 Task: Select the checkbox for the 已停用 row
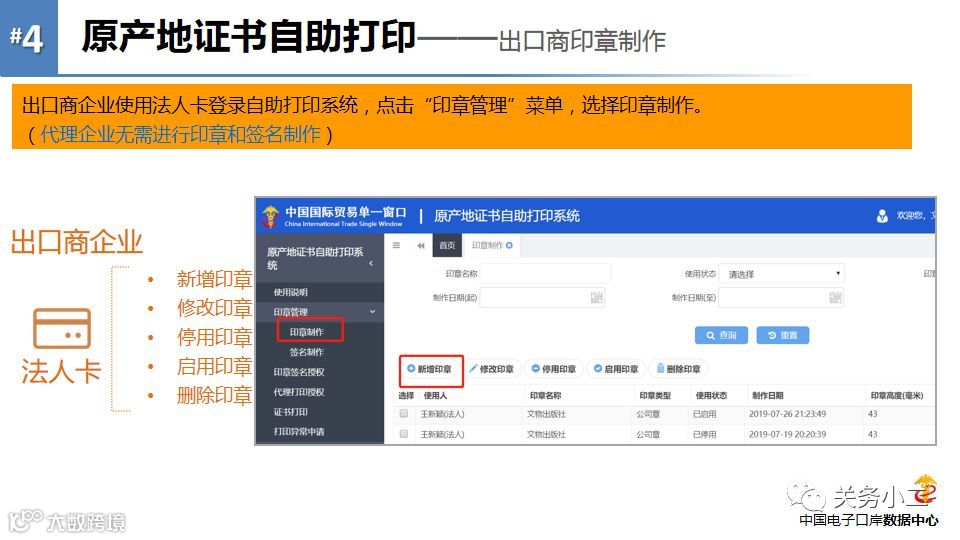pyautogui.click(x=403, y=434)
